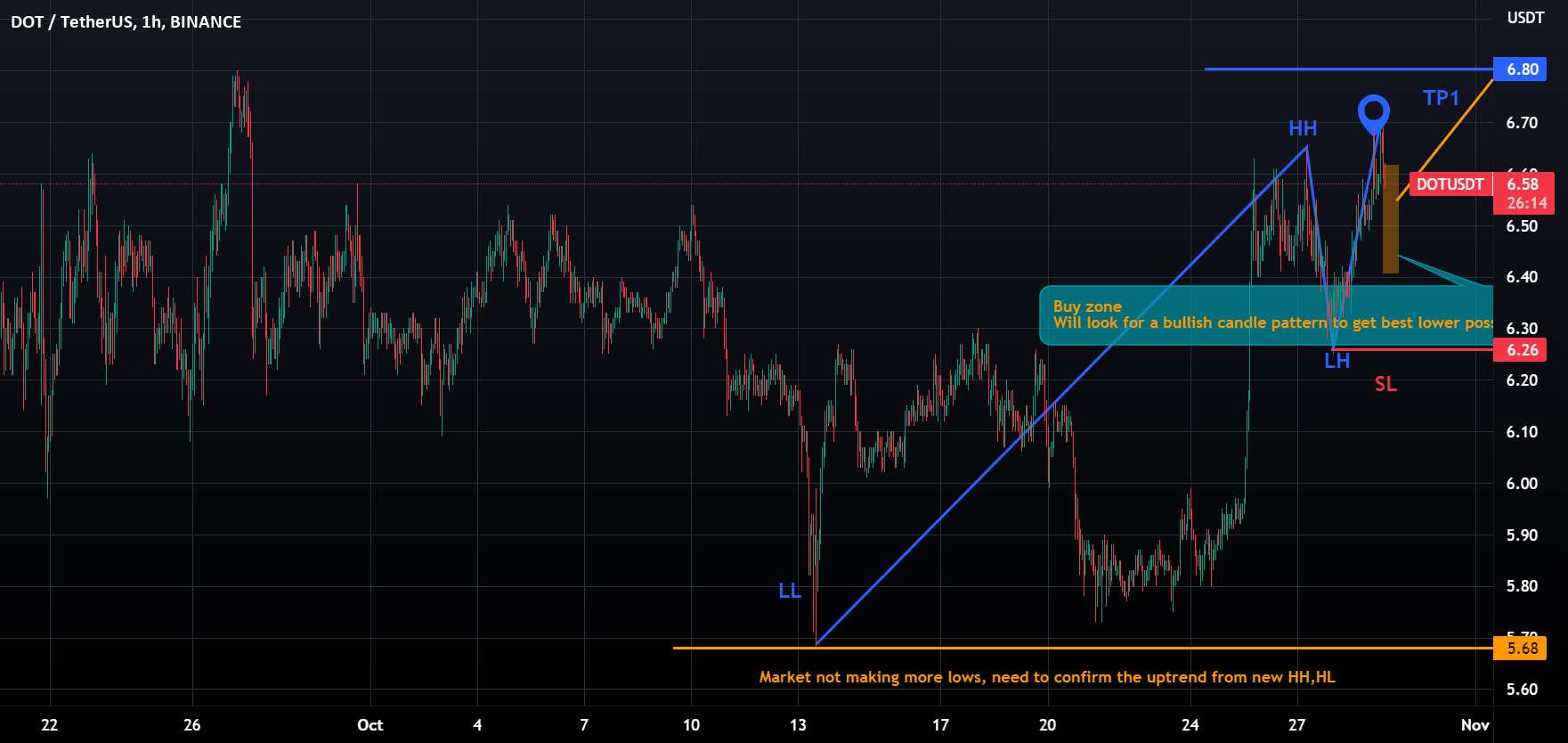Click the Oct date on time axis
The image size is (1568, 743).
coord(370,725)
